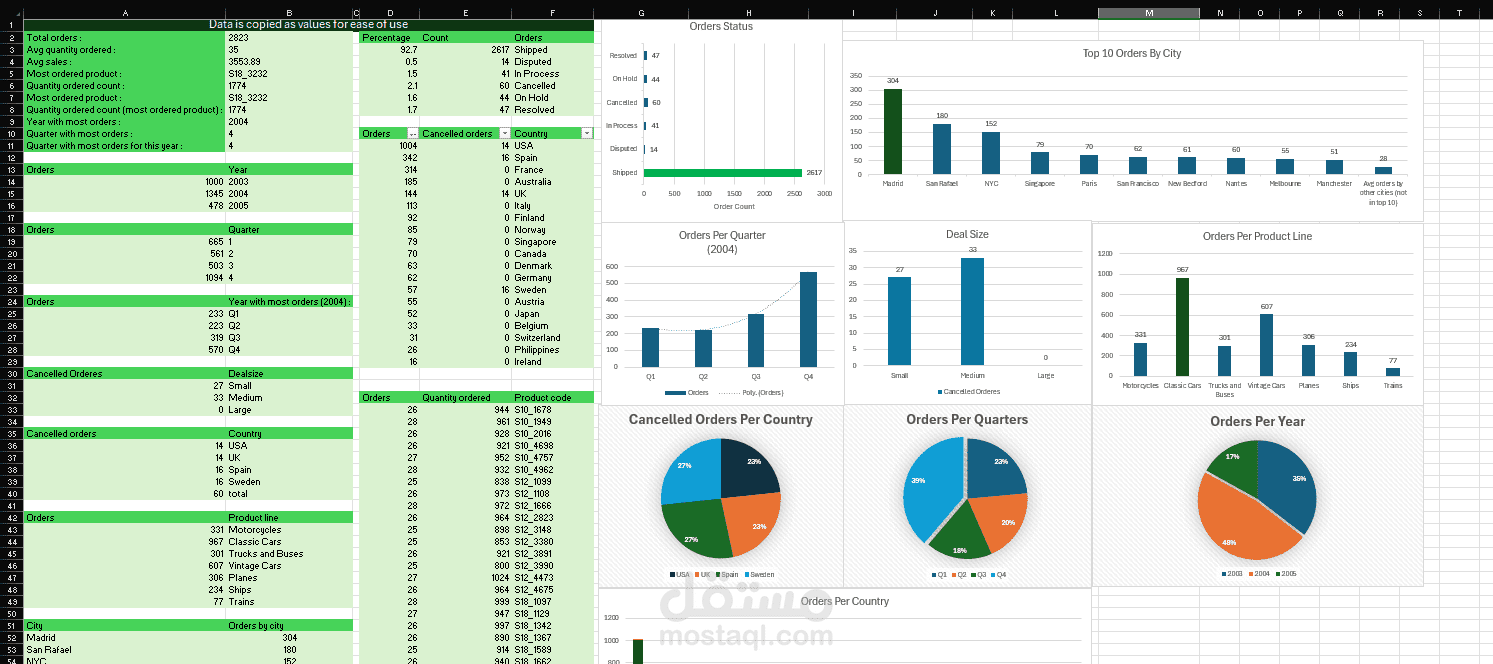This screenshot has height=664, width=1493.
Task: Click the 'San Rafael' city cell
Action: tap(124, 650)
